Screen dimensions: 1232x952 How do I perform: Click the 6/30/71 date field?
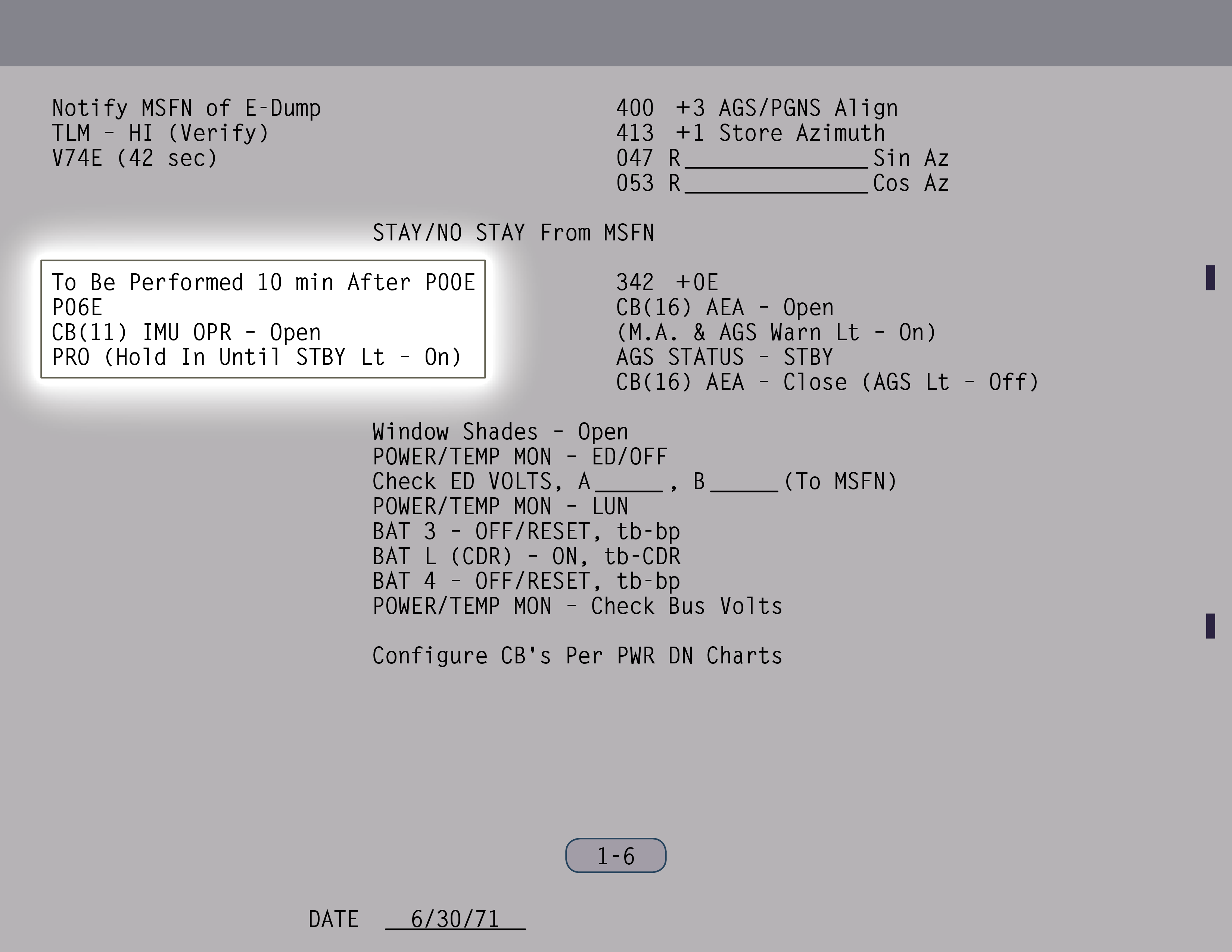pyautogui.click(x=455, y=919)
